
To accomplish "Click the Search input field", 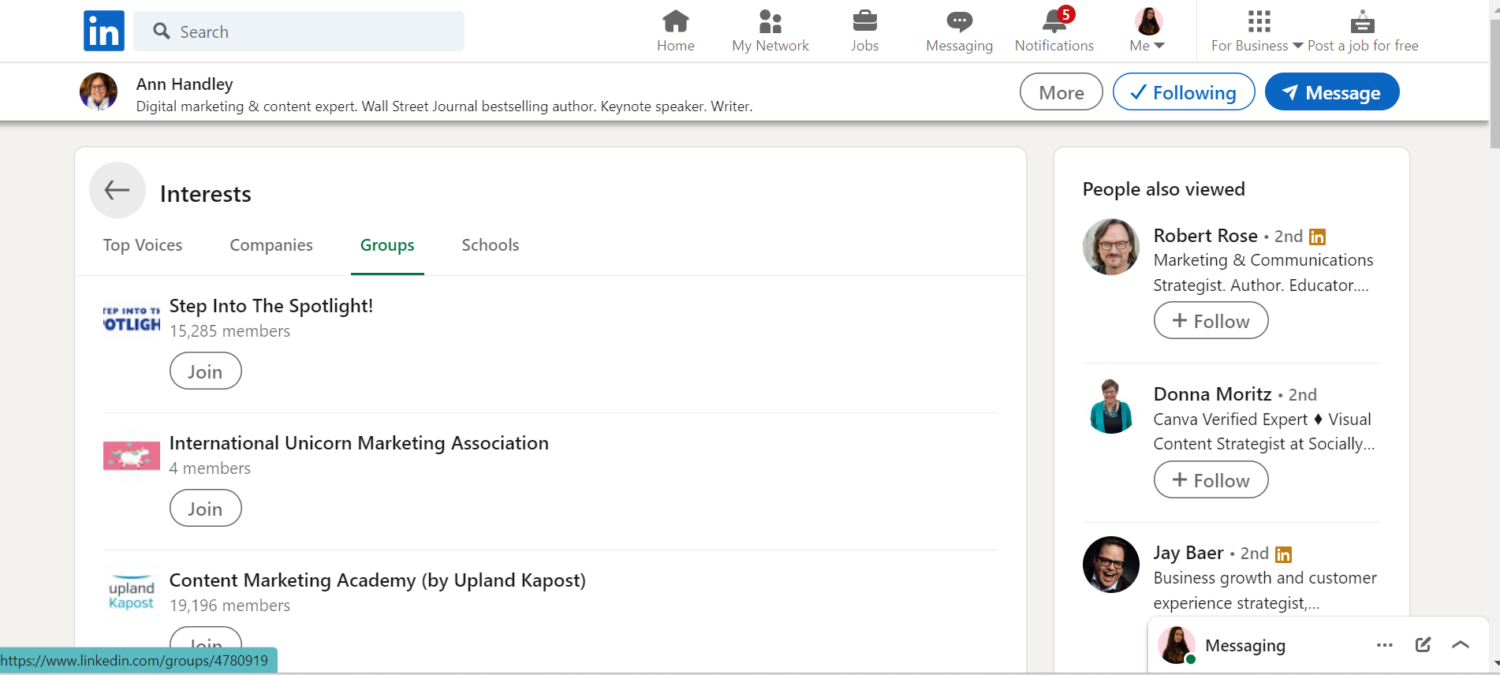I will coord(299,31).
